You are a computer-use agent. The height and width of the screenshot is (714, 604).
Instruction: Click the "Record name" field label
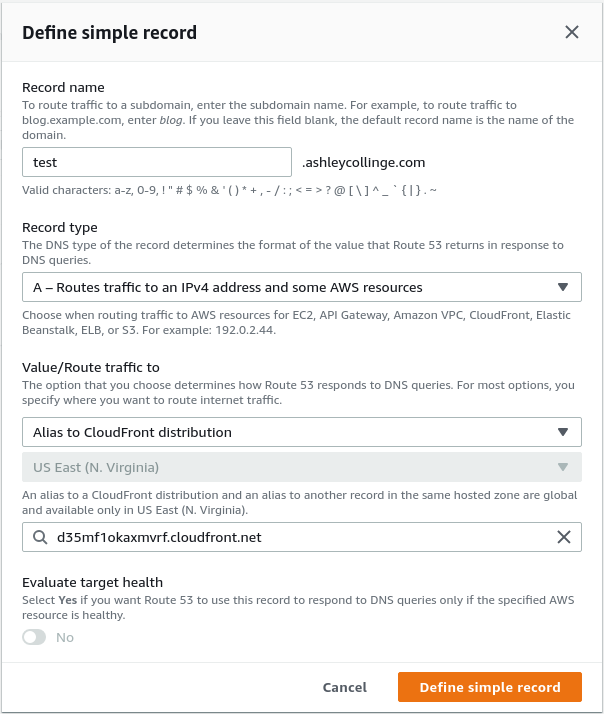63,88
